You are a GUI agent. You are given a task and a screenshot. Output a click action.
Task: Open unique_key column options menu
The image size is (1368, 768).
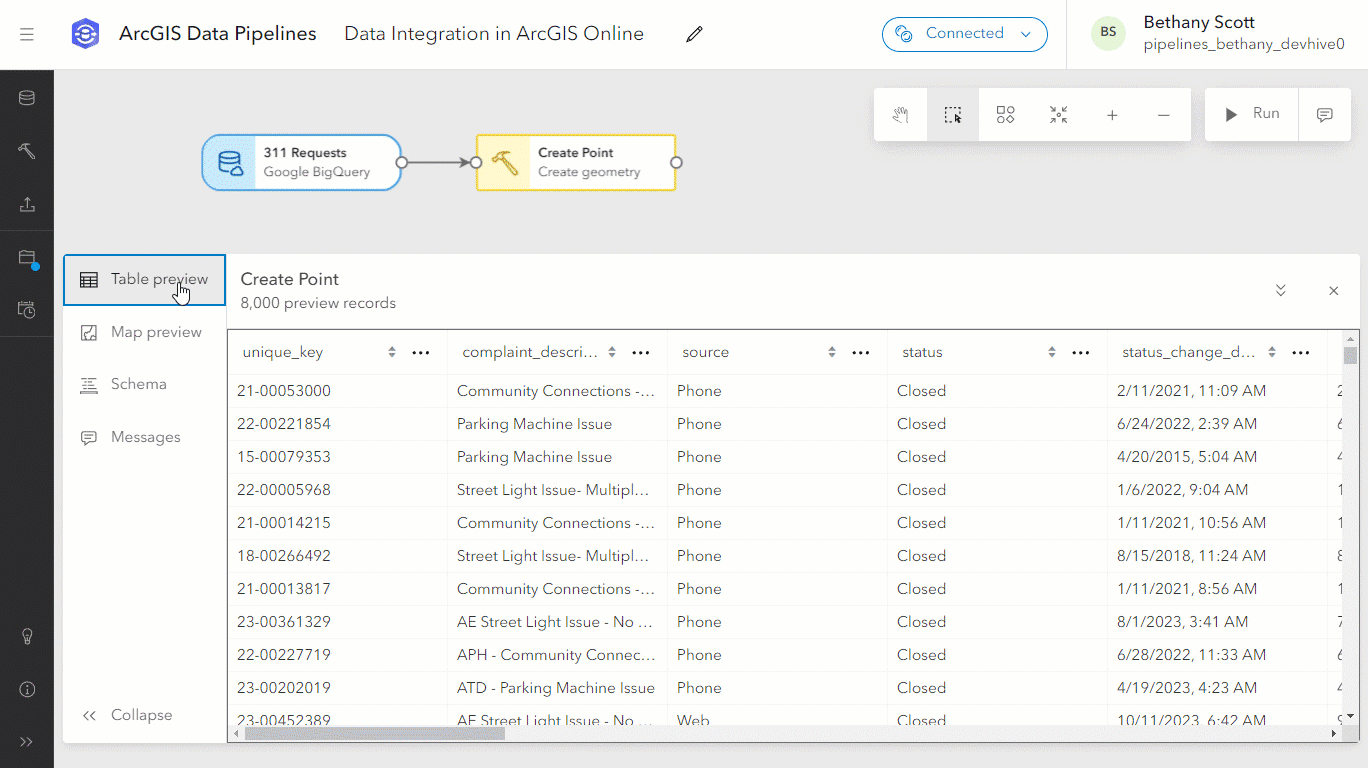click(x=421, y=352)
